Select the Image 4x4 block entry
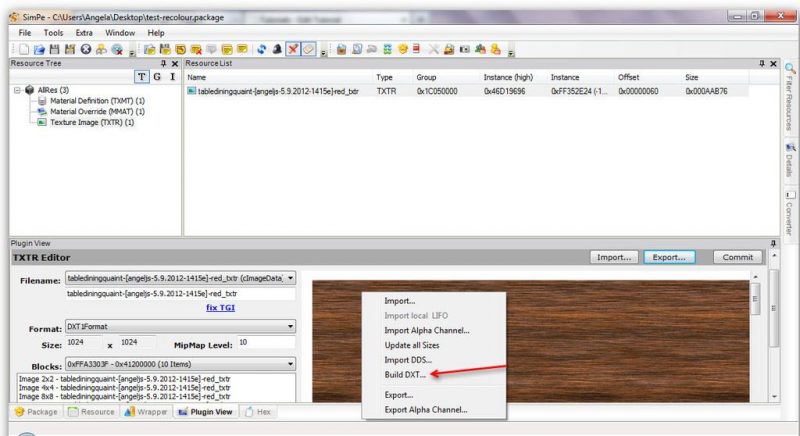Screen dimensions: 800x436 tap(124, 388)
